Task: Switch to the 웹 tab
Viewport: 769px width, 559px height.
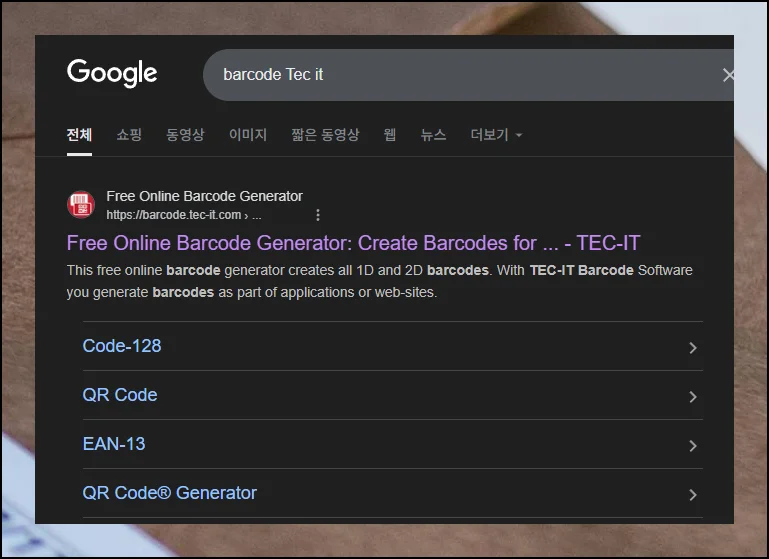Action: tap(390, 135)
